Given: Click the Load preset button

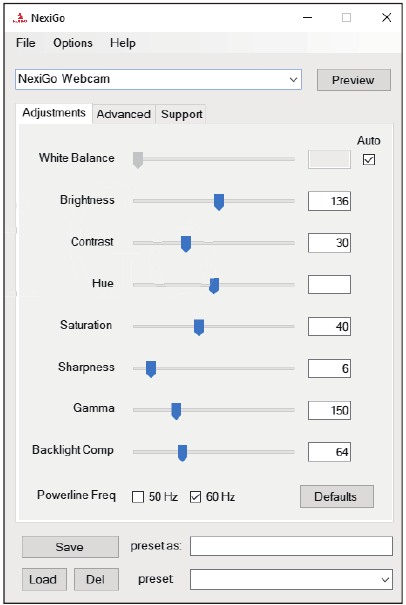Looking at the screenshot, I should click(44, 580).
